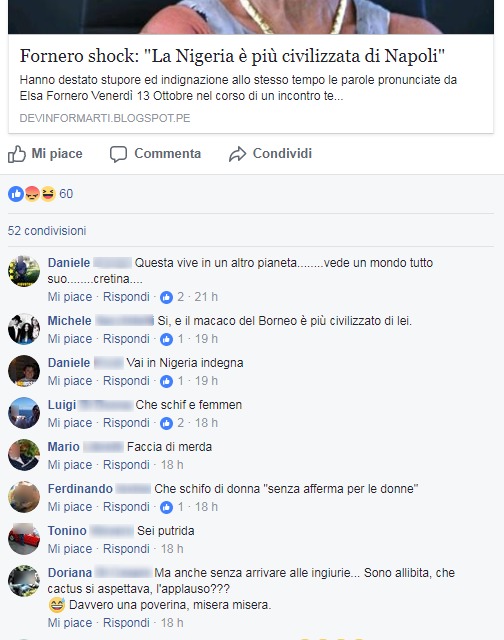Click the angry face reaction icon
The height and width of the screenshot is (640, 504).
click(x=32, y=194)
